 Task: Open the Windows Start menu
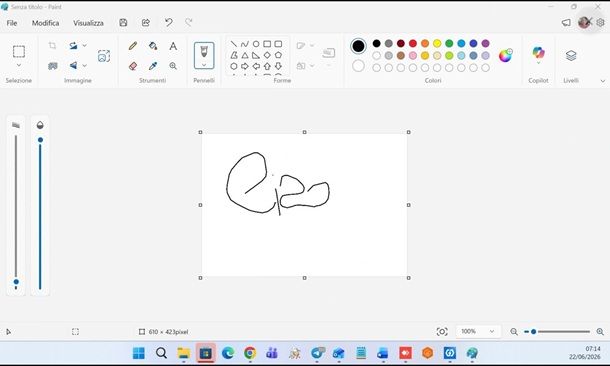pos(138,353)
